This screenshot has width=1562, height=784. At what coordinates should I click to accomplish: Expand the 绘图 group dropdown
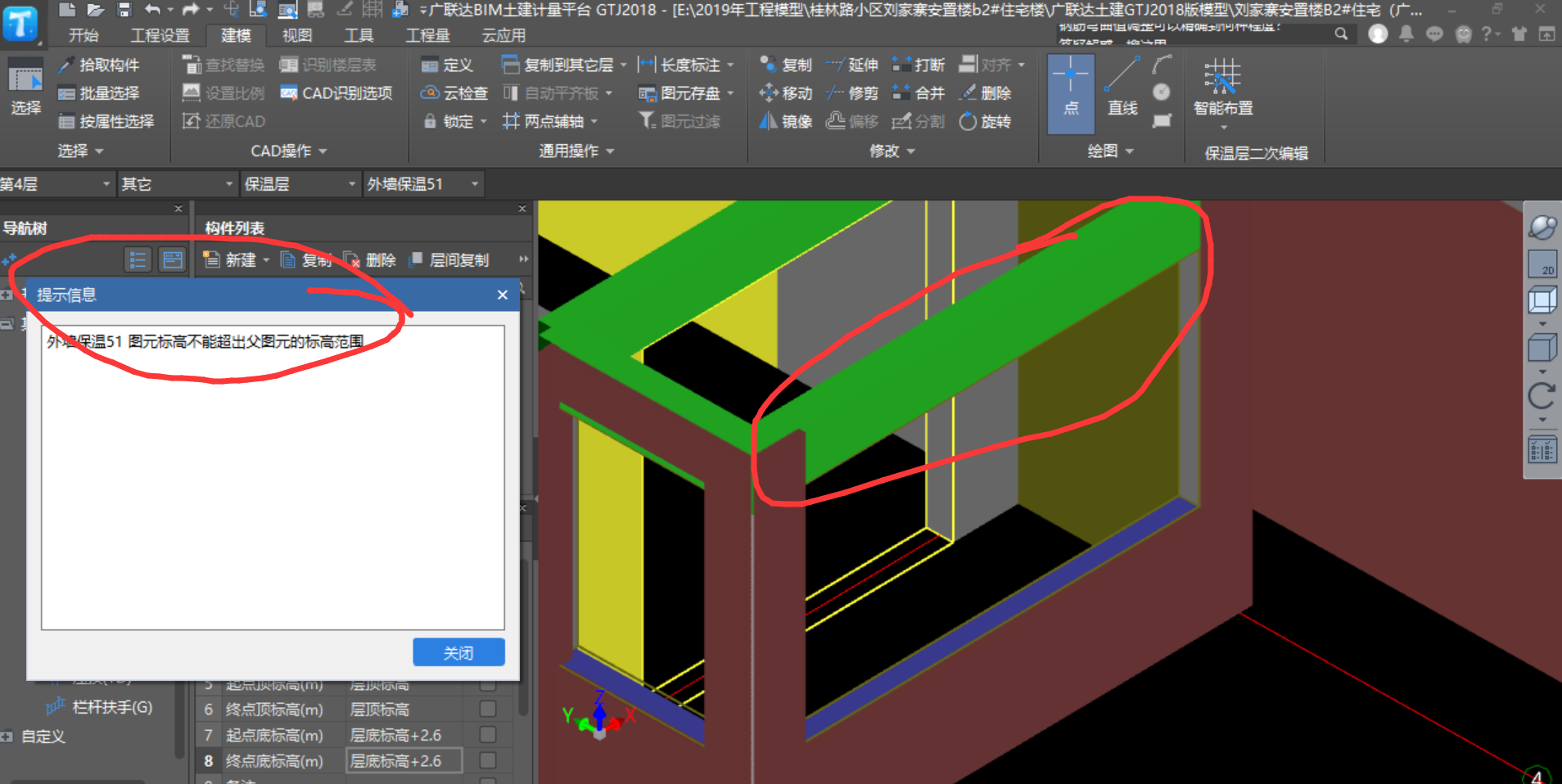click(x=1110, y=151)
